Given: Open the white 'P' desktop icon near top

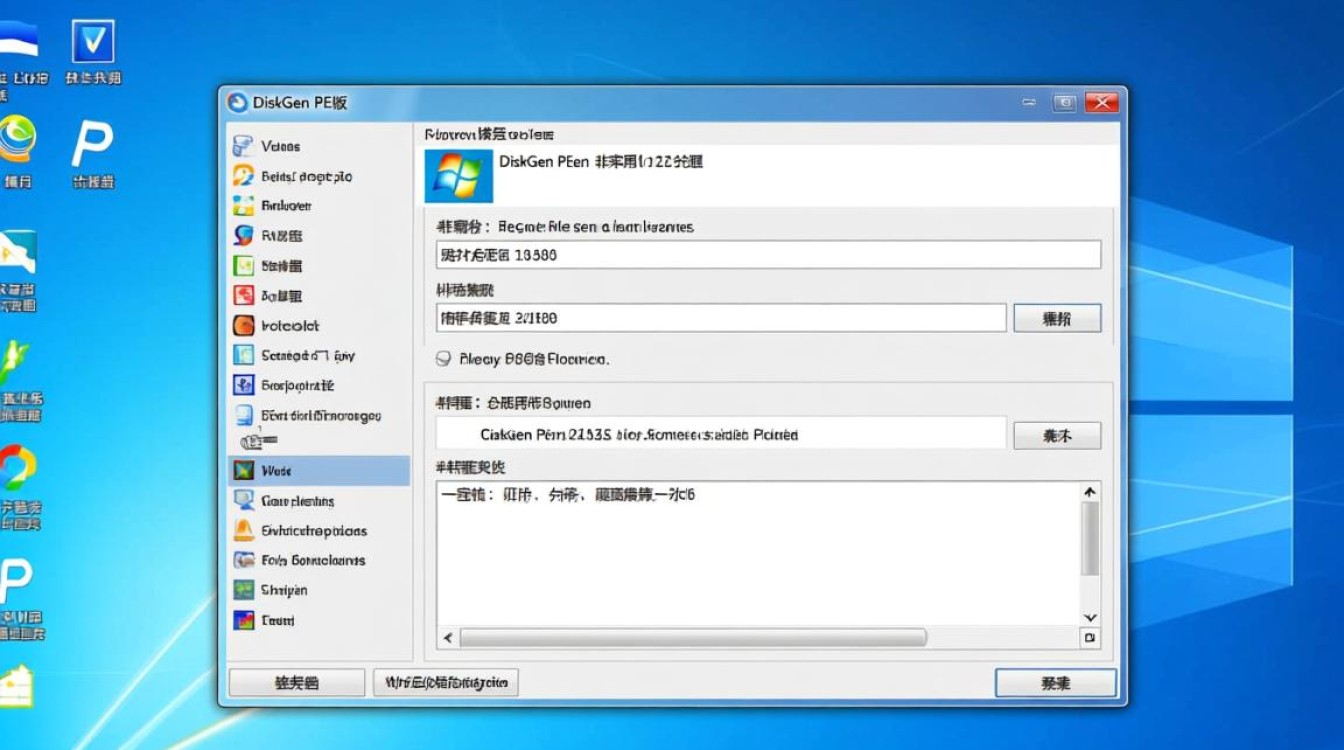Looking at the screenshot, I should point(93,145).
